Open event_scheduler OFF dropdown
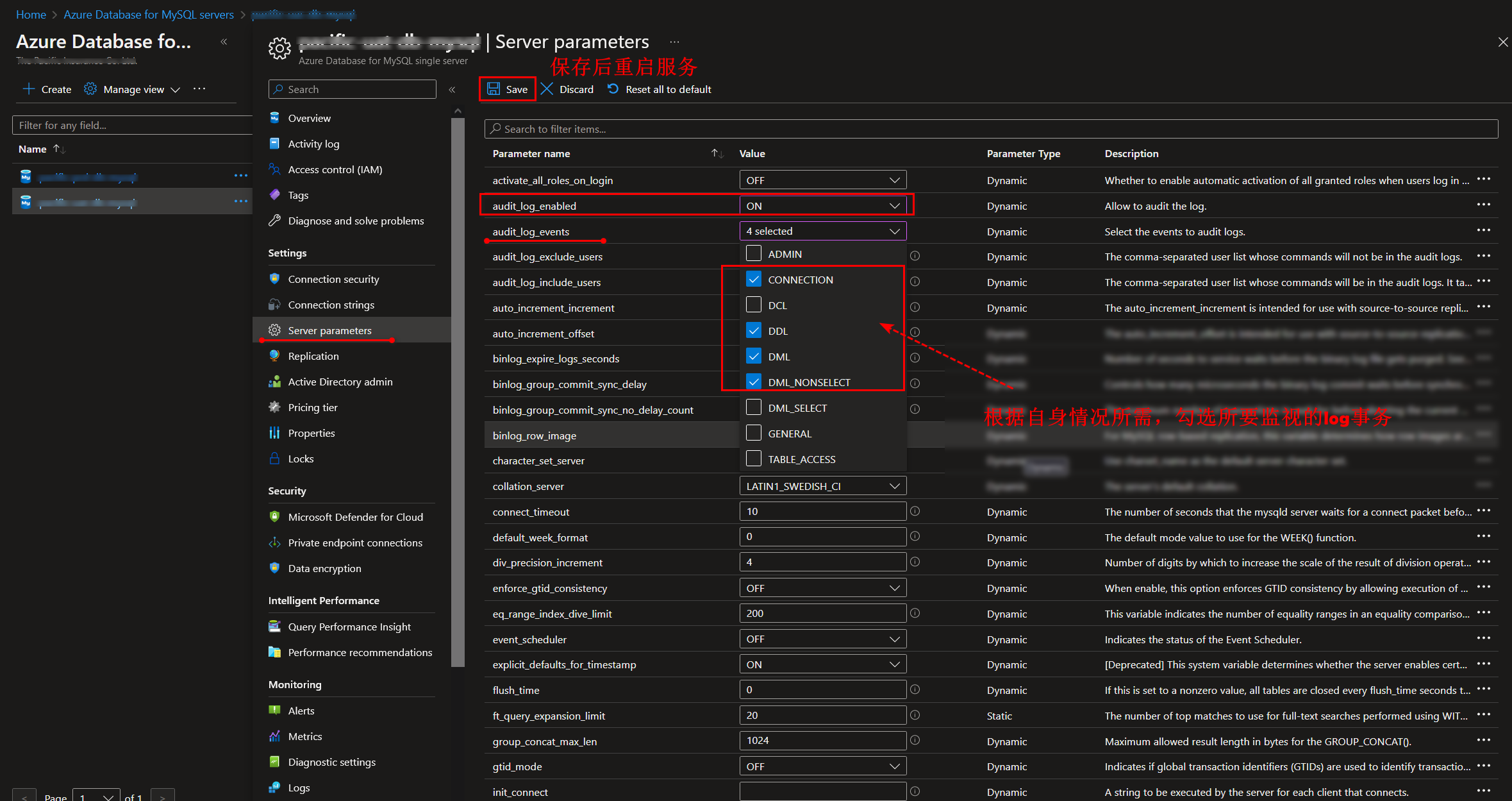 click(823, 639)
